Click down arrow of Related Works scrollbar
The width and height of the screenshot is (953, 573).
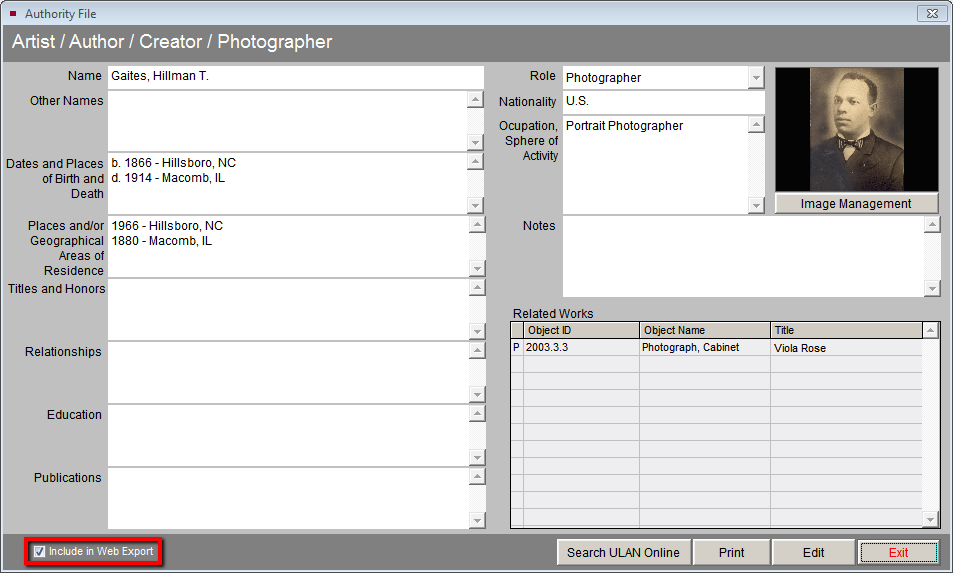click(x=930, y=519)
